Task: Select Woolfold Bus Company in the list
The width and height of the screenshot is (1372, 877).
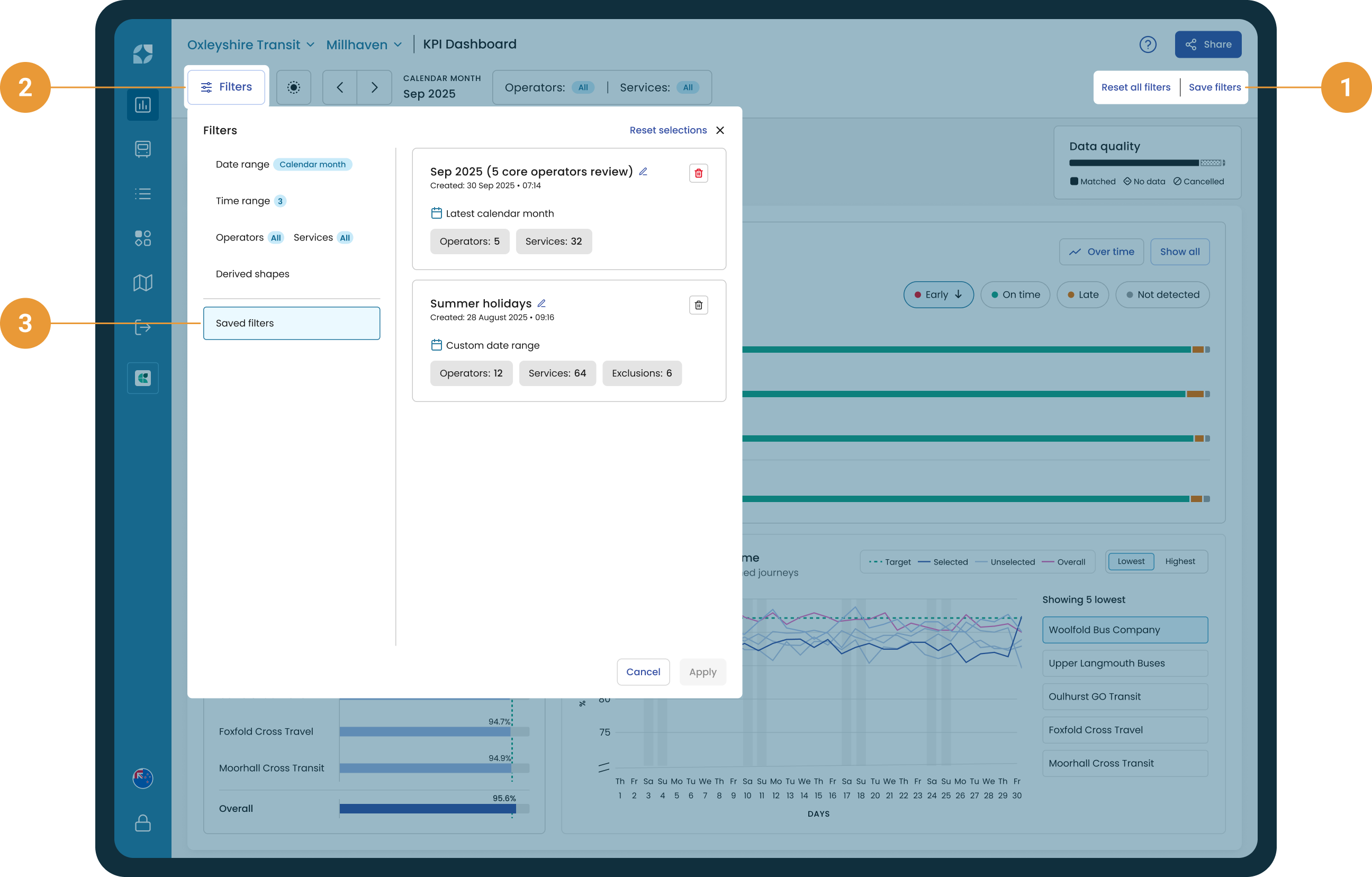Action: [x=1125, y=630]
